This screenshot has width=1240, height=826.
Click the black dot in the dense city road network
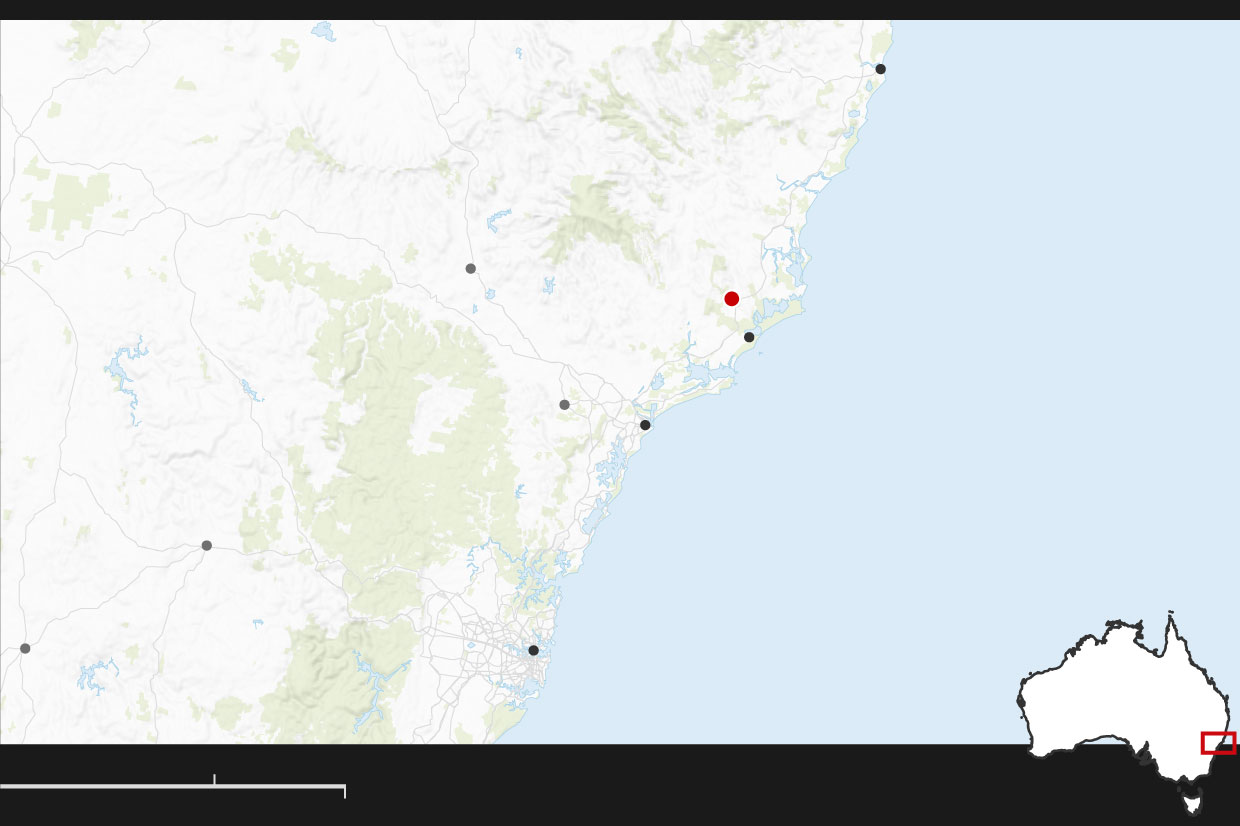coord(533,650)
